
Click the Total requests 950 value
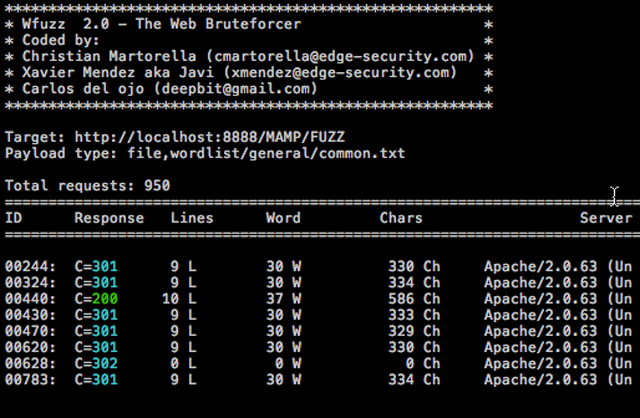coord(157,186)
